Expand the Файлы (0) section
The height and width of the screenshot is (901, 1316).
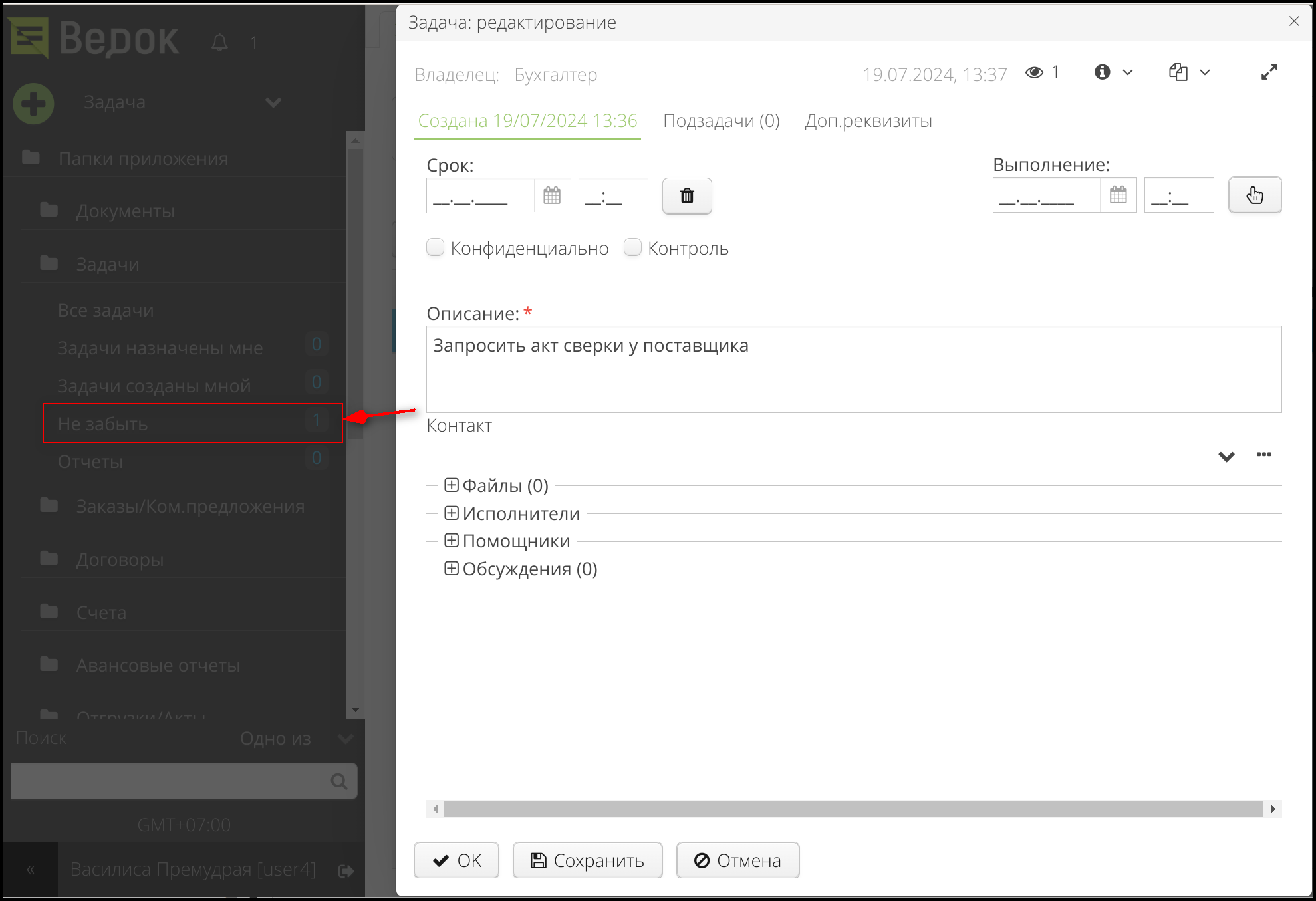451,485
